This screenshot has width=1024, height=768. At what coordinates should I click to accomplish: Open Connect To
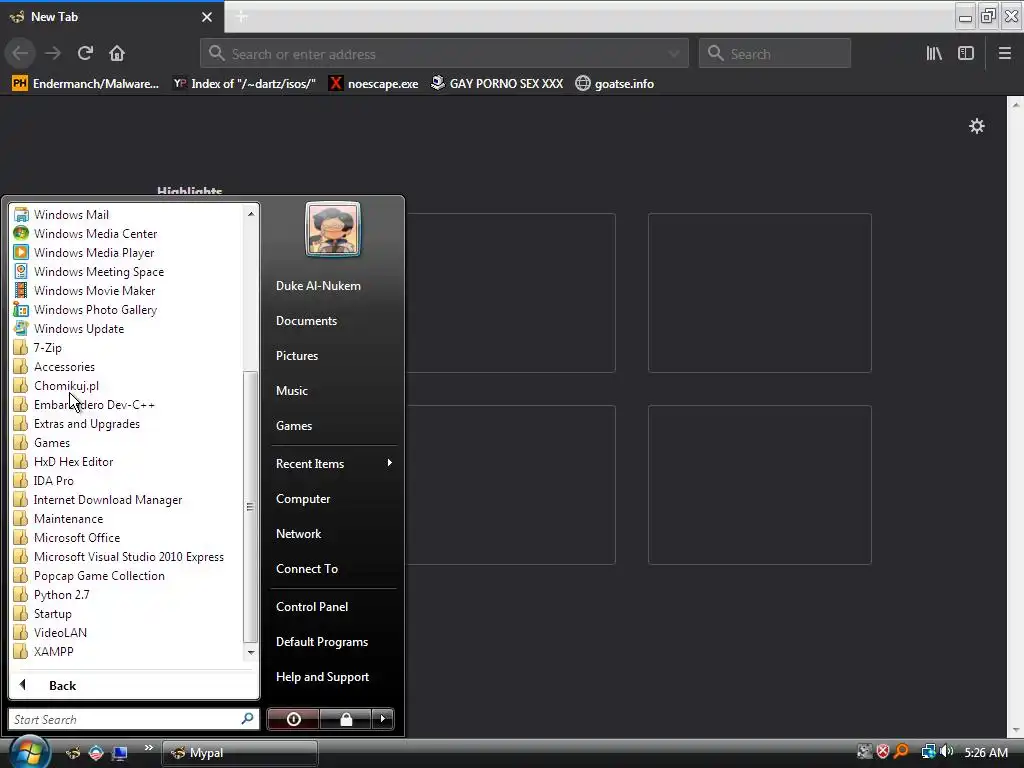click(x=307, y=568)
